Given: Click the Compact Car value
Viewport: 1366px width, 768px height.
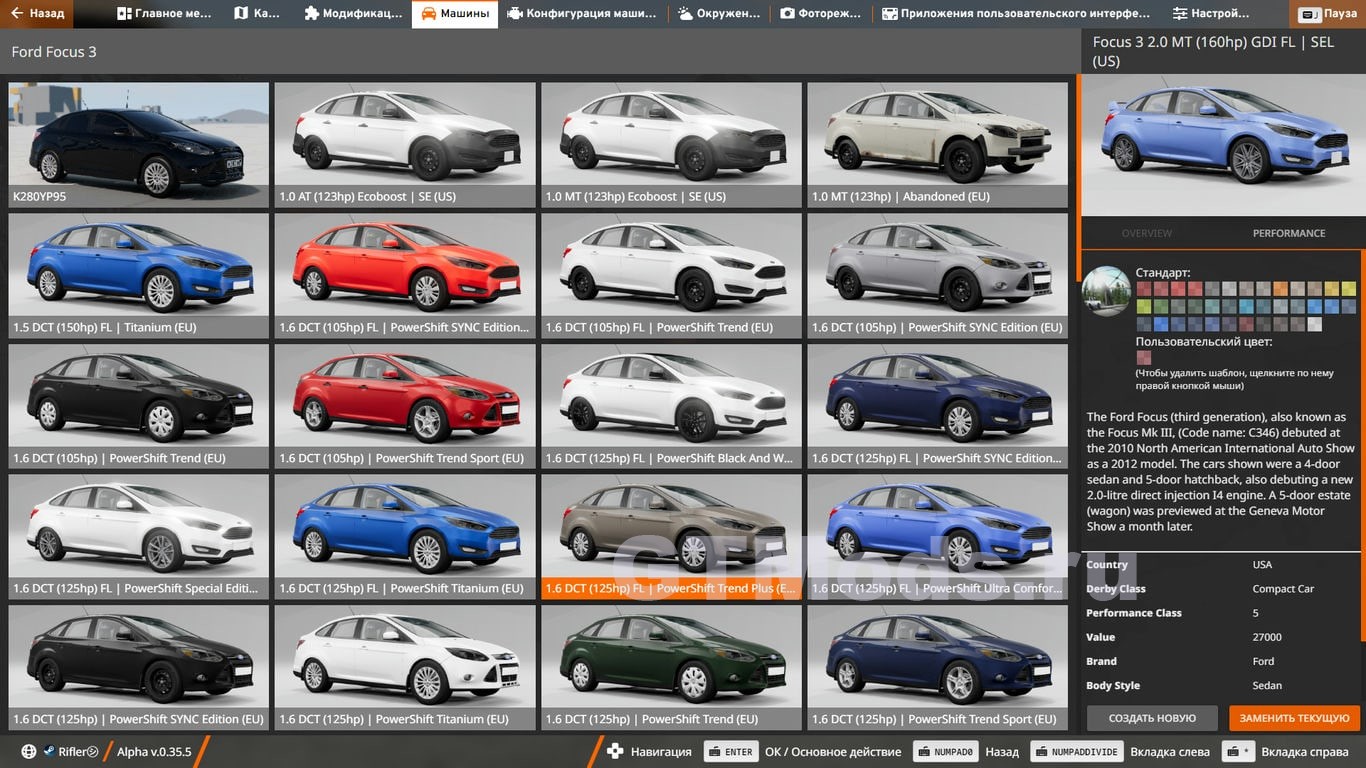Looking at the screenshot, I should 1283,589.
